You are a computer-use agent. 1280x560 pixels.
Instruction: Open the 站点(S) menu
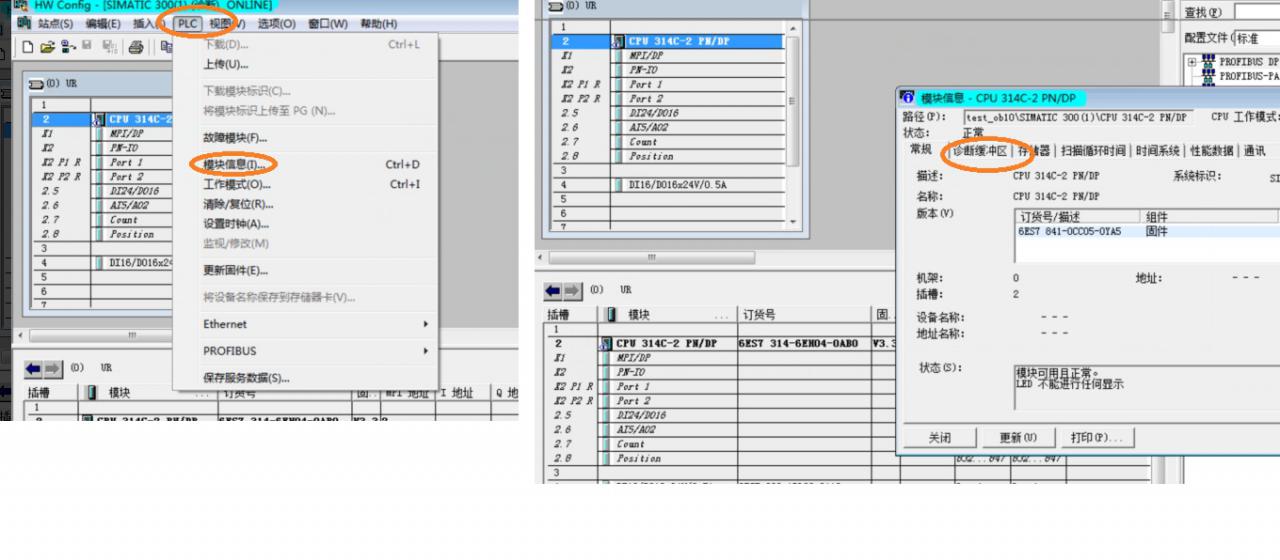coord(55,23)
